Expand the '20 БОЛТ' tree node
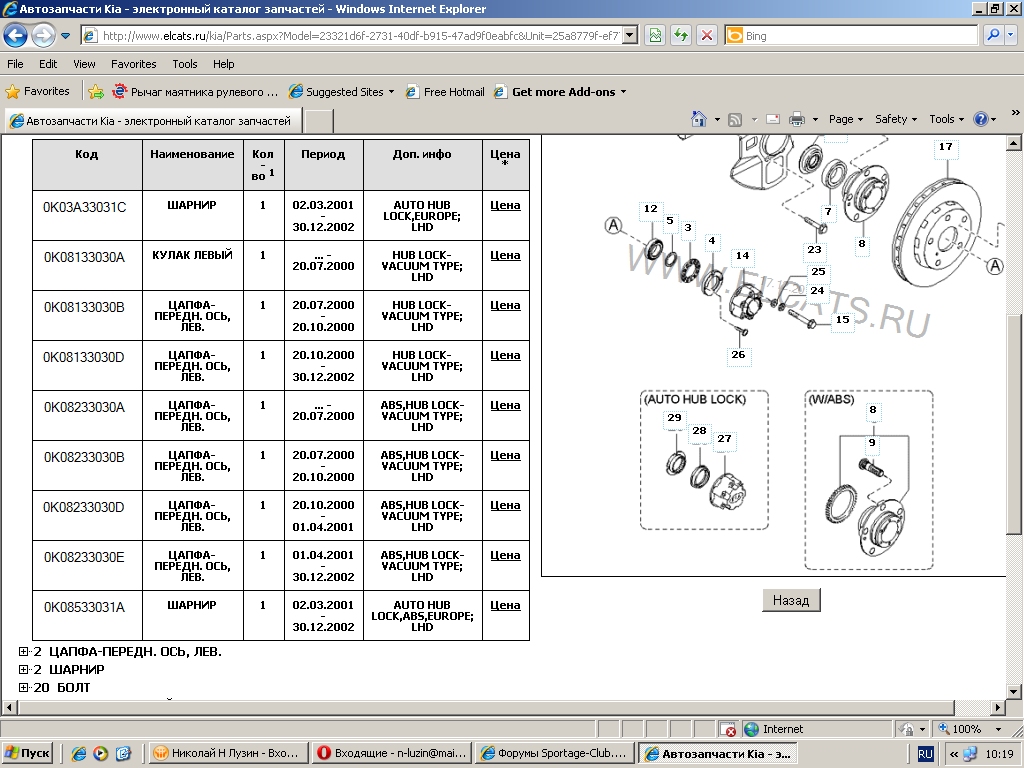Image resolution: width=1024 pixels, height=768 pixels. (24, 687)
